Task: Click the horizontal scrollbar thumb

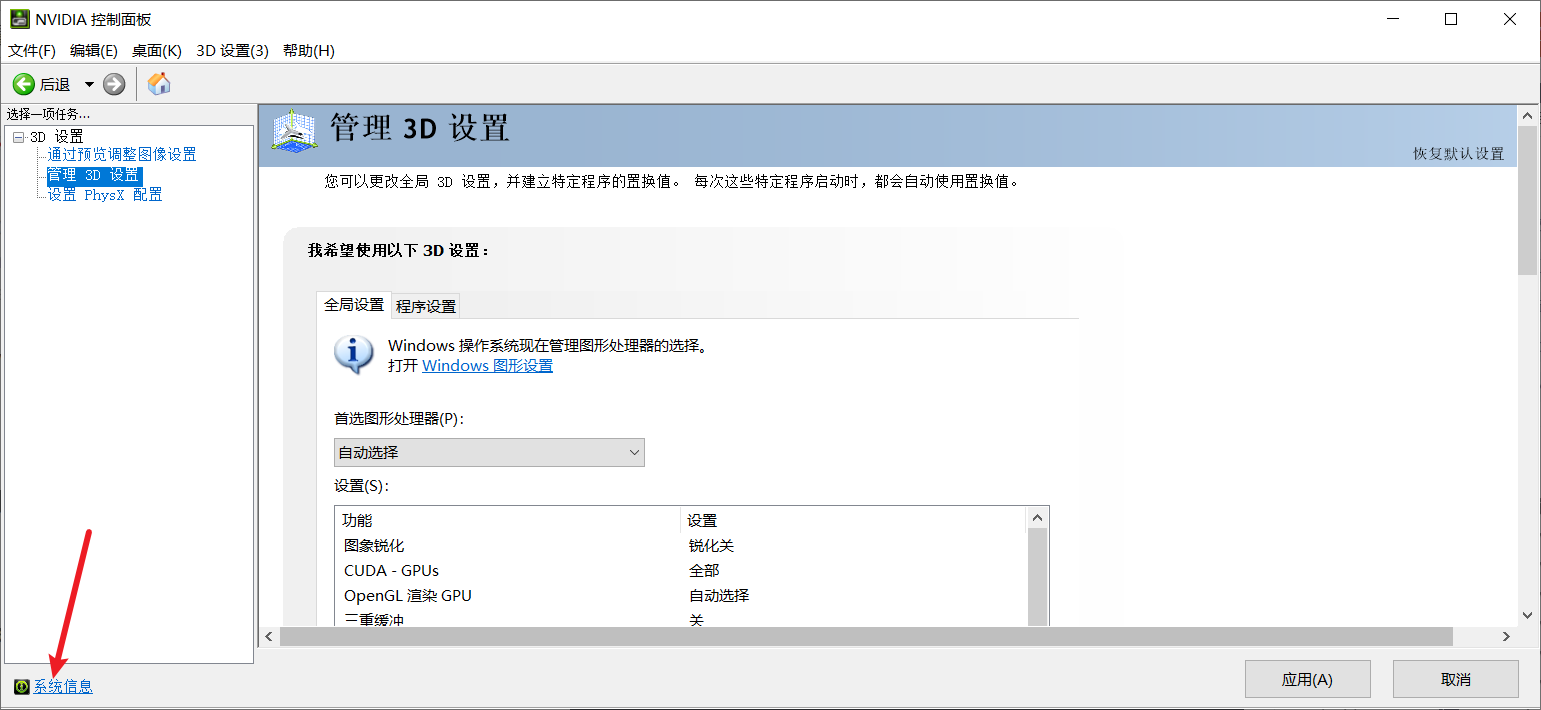Action: pyautogui.click(x=866, y=637)
